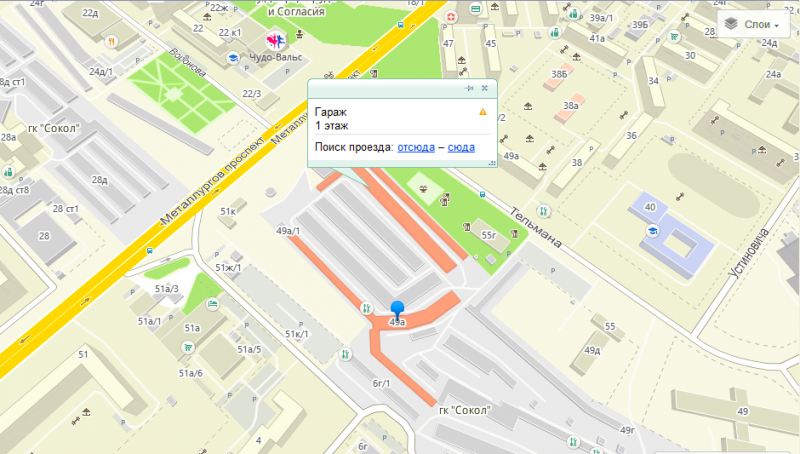Click the popup resize grip corner
The image size is (800, 454).
[492, 163]
